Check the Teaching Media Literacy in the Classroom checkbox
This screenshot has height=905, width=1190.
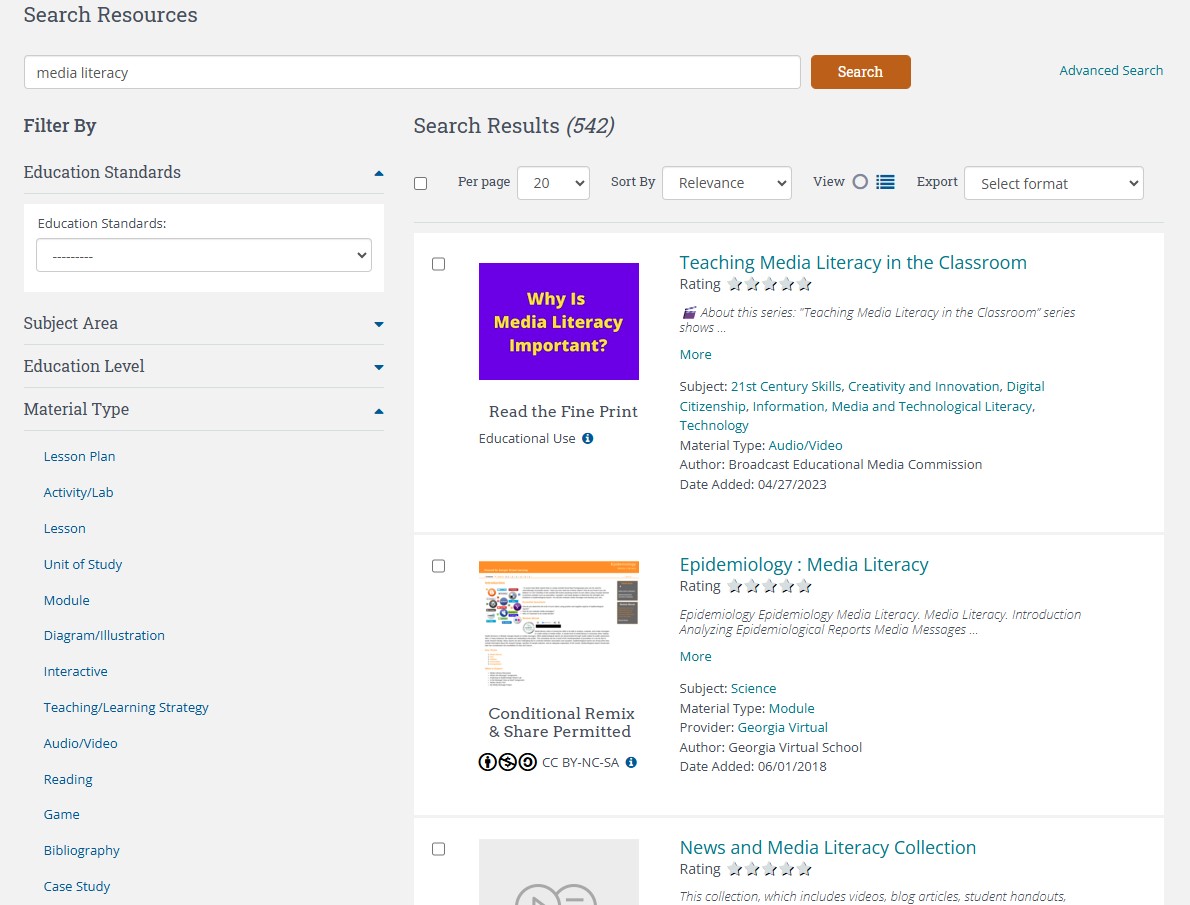click(x=439, y=264)
